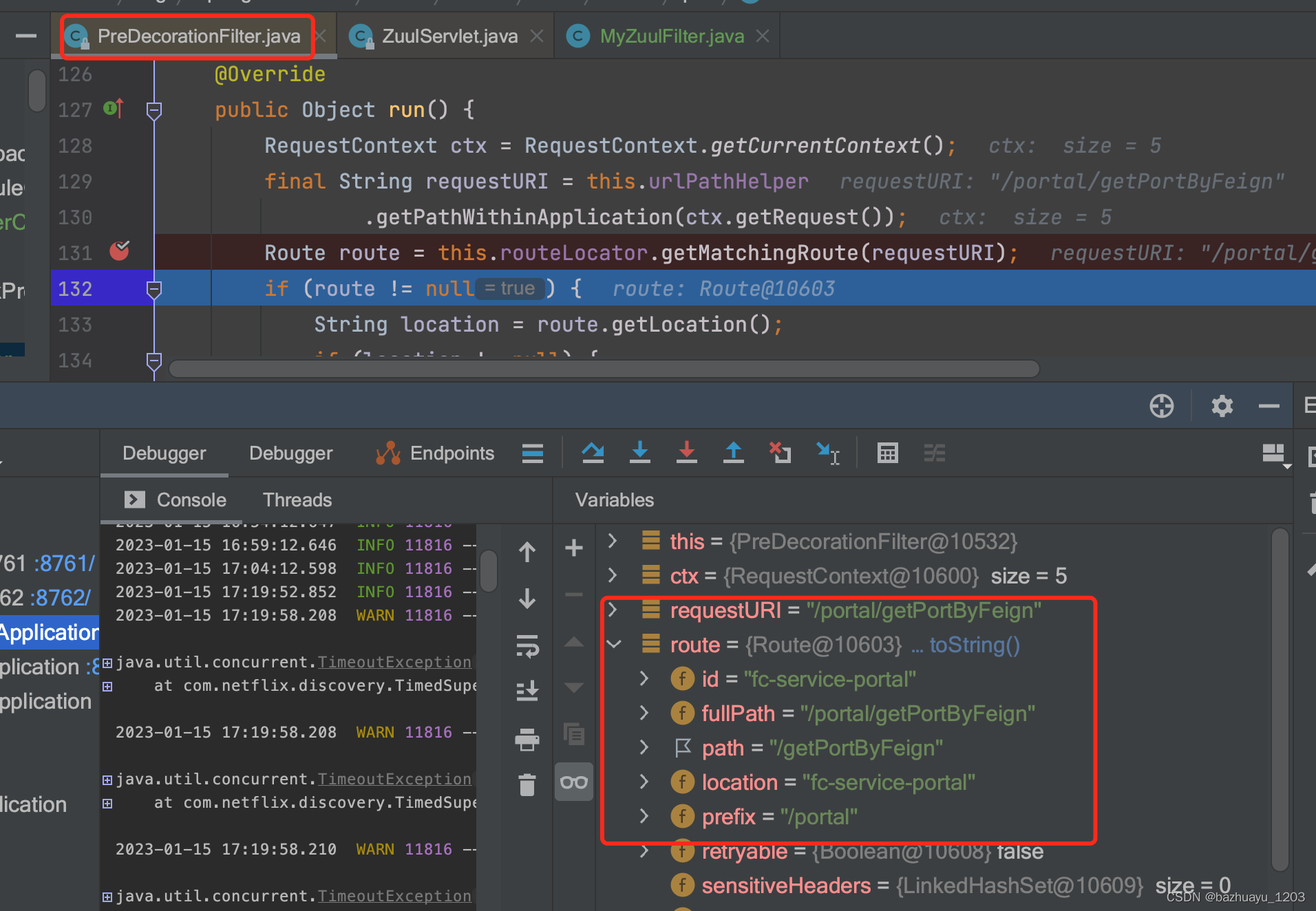Image resolution: width=1316 pixels, height=911 pixels.
Task: Open the Endpoints tab
Action: pos(435,453)
